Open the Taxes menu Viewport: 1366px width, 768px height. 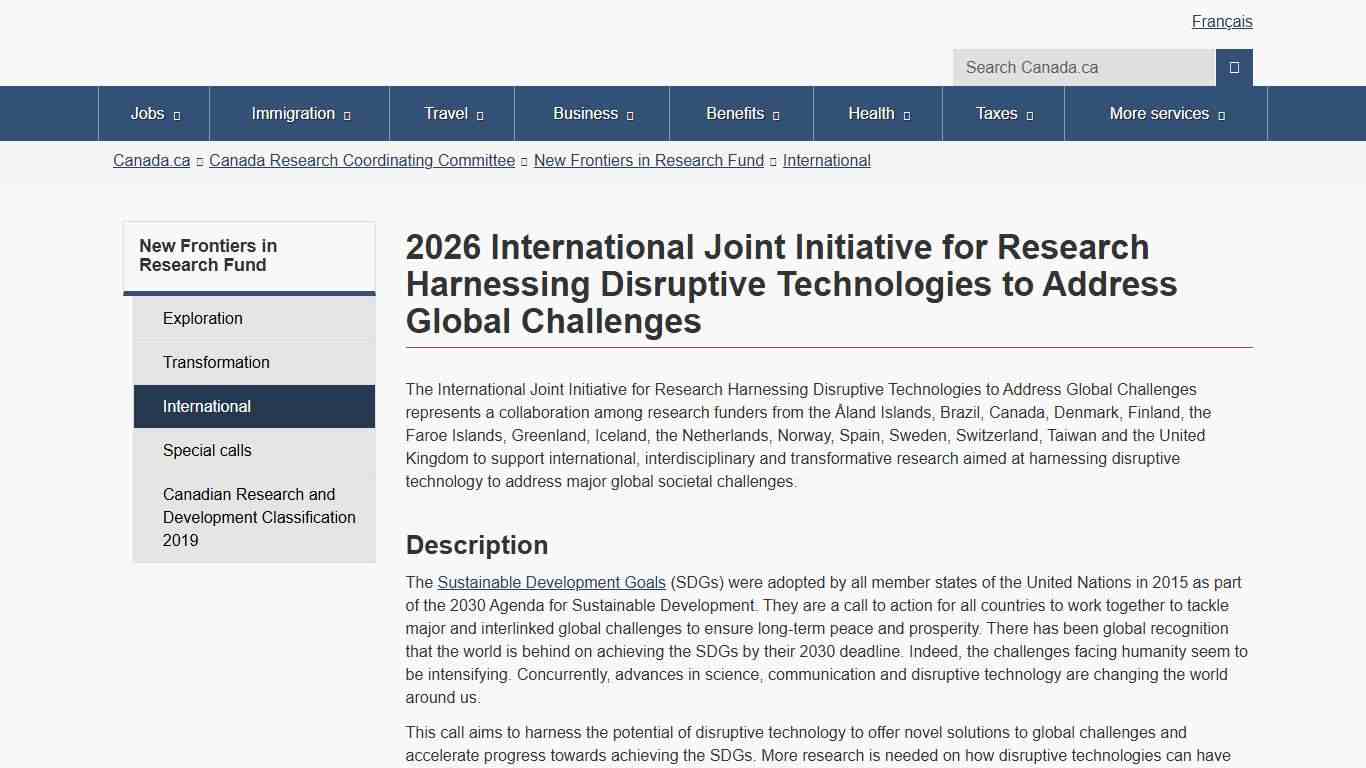tap(1003, 113)
